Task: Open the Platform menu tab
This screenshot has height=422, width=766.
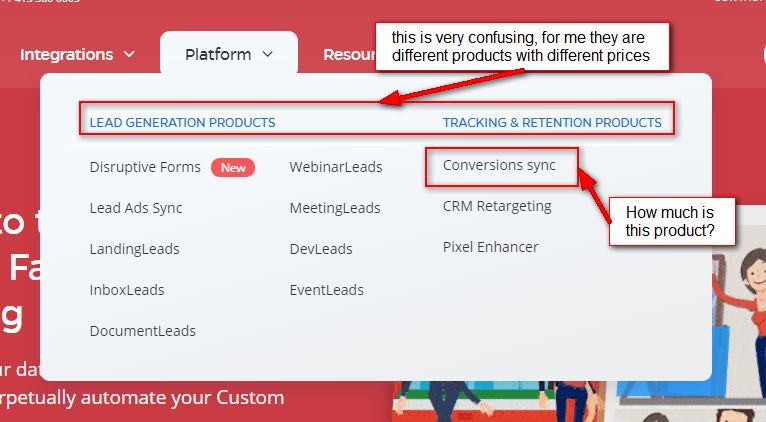Action: (x=218, y=54)
